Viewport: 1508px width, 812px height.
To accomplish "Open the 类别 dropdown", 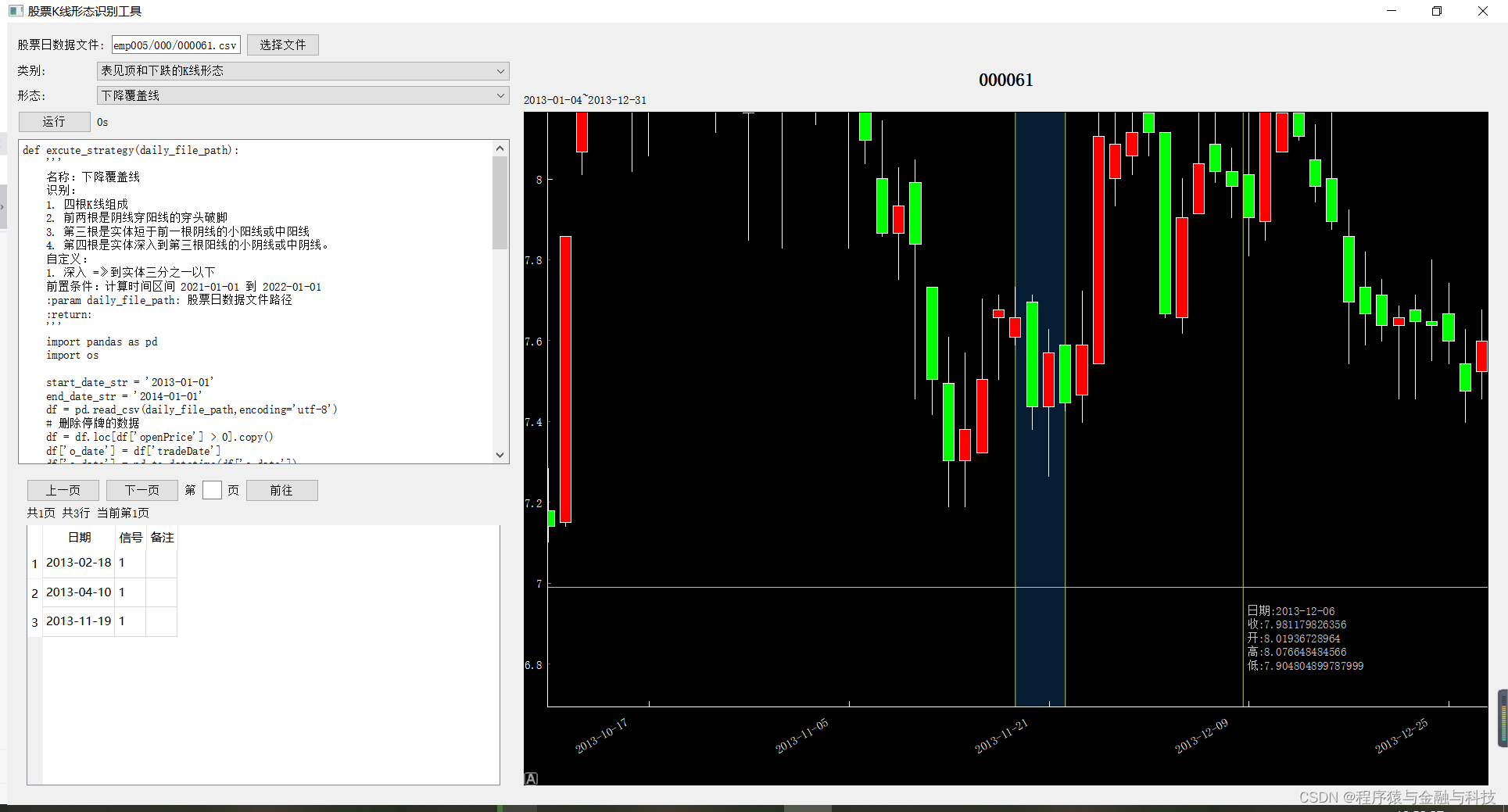I will pos(303,71).
